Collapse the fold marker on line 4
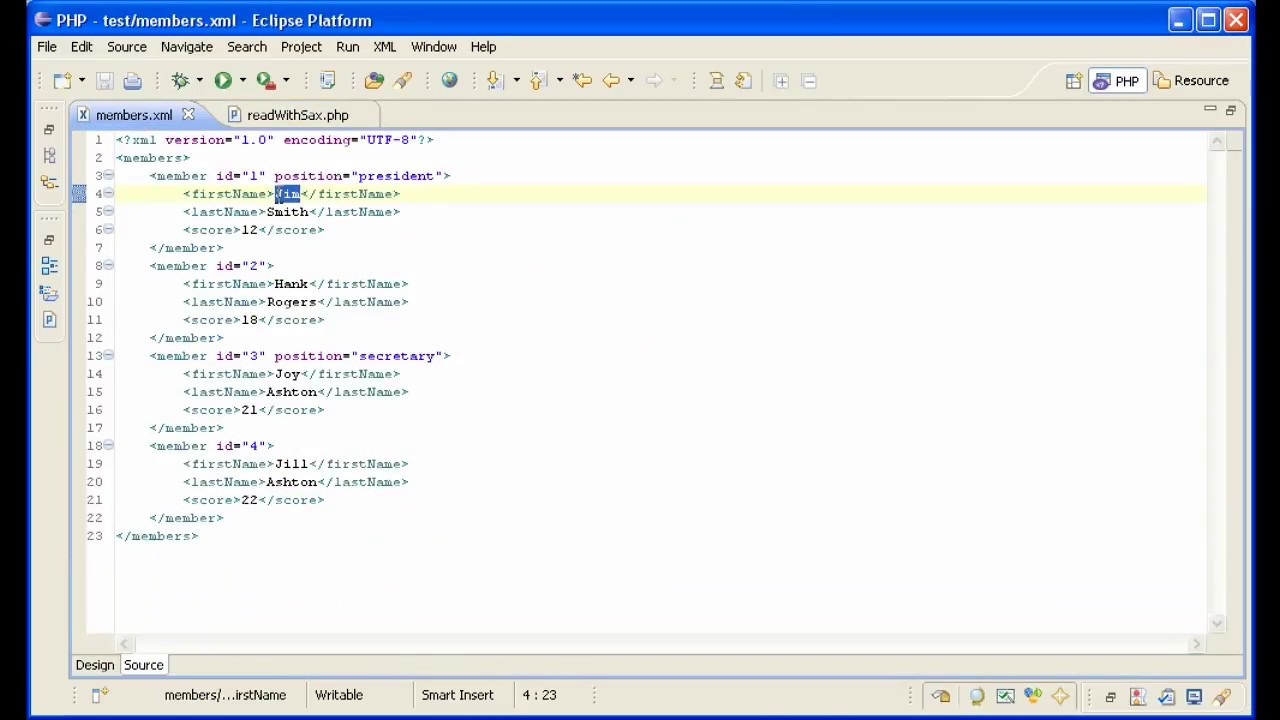This screenshot has height=720, width=1280. click(108, 194)
